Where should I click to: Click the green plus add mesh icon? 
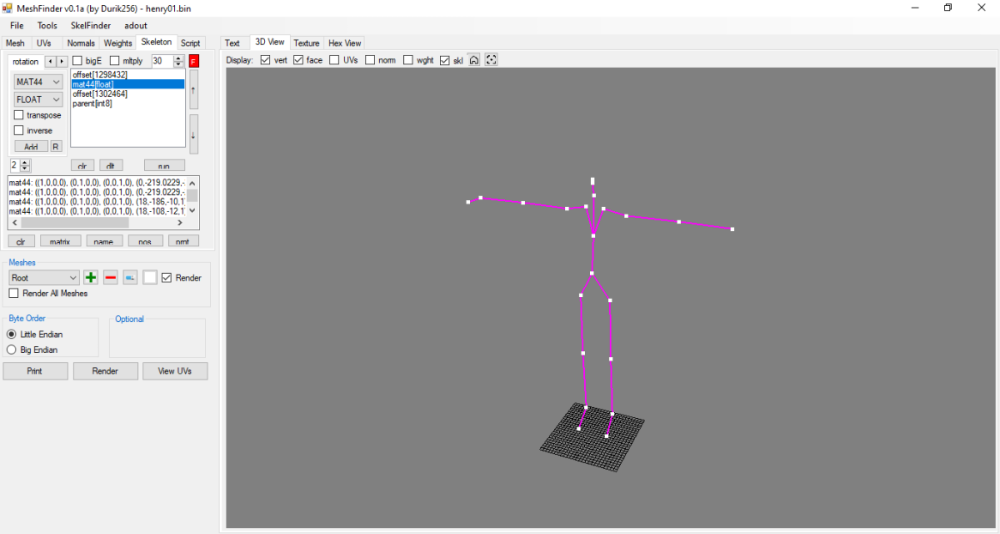[91, 277]
